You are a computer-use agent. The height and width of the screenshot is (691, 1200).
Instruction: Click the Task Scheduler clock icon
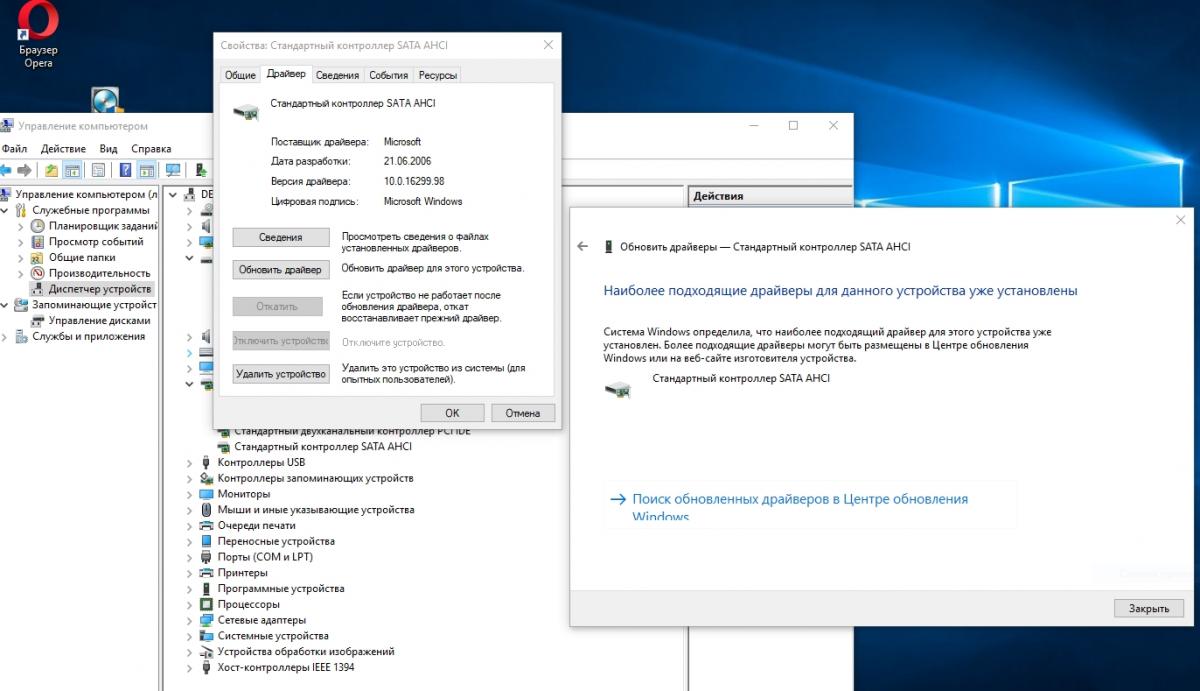tap(39, 226)
